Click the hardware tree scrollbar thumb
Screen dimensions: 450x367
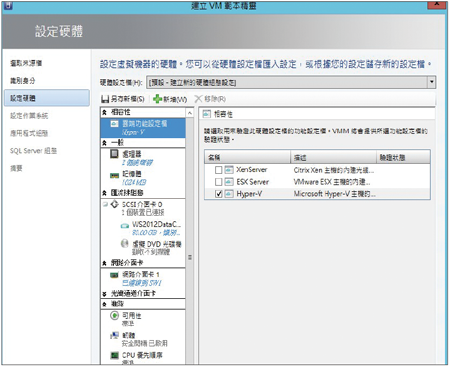pos(190,257)
